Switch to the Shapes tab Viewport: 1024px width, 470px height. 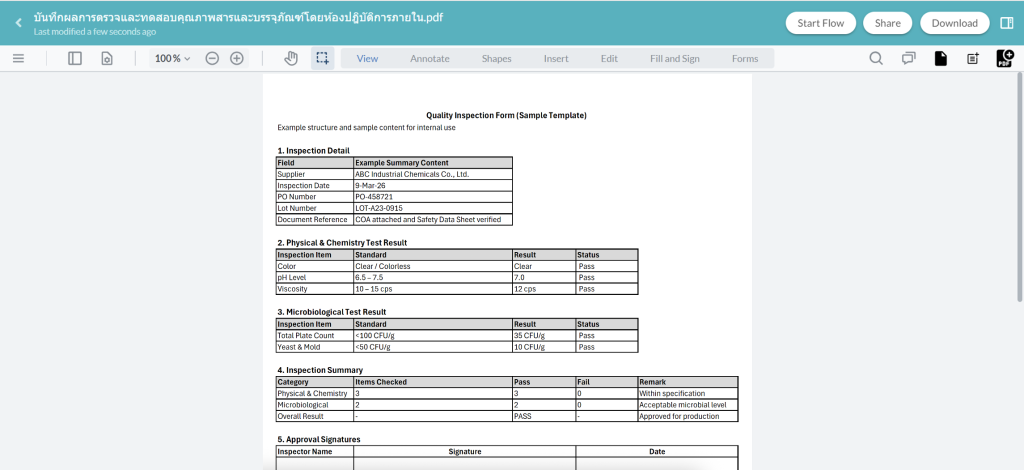[x=496, y=58]
